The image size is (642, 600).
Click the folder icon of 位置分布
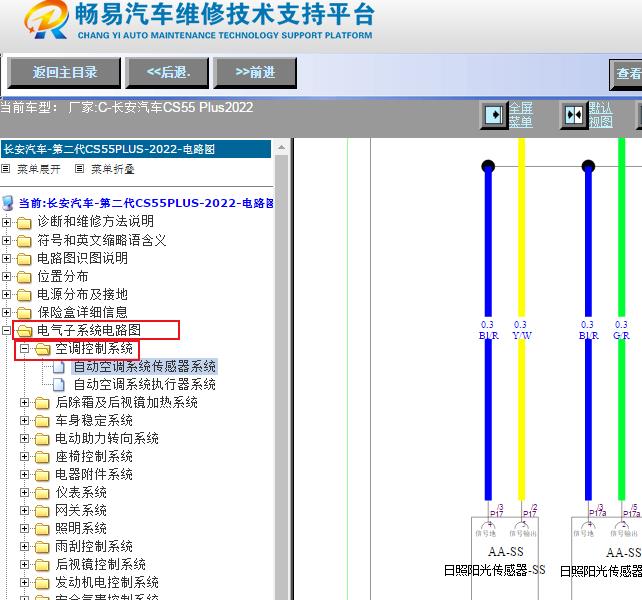coord(24,277)
